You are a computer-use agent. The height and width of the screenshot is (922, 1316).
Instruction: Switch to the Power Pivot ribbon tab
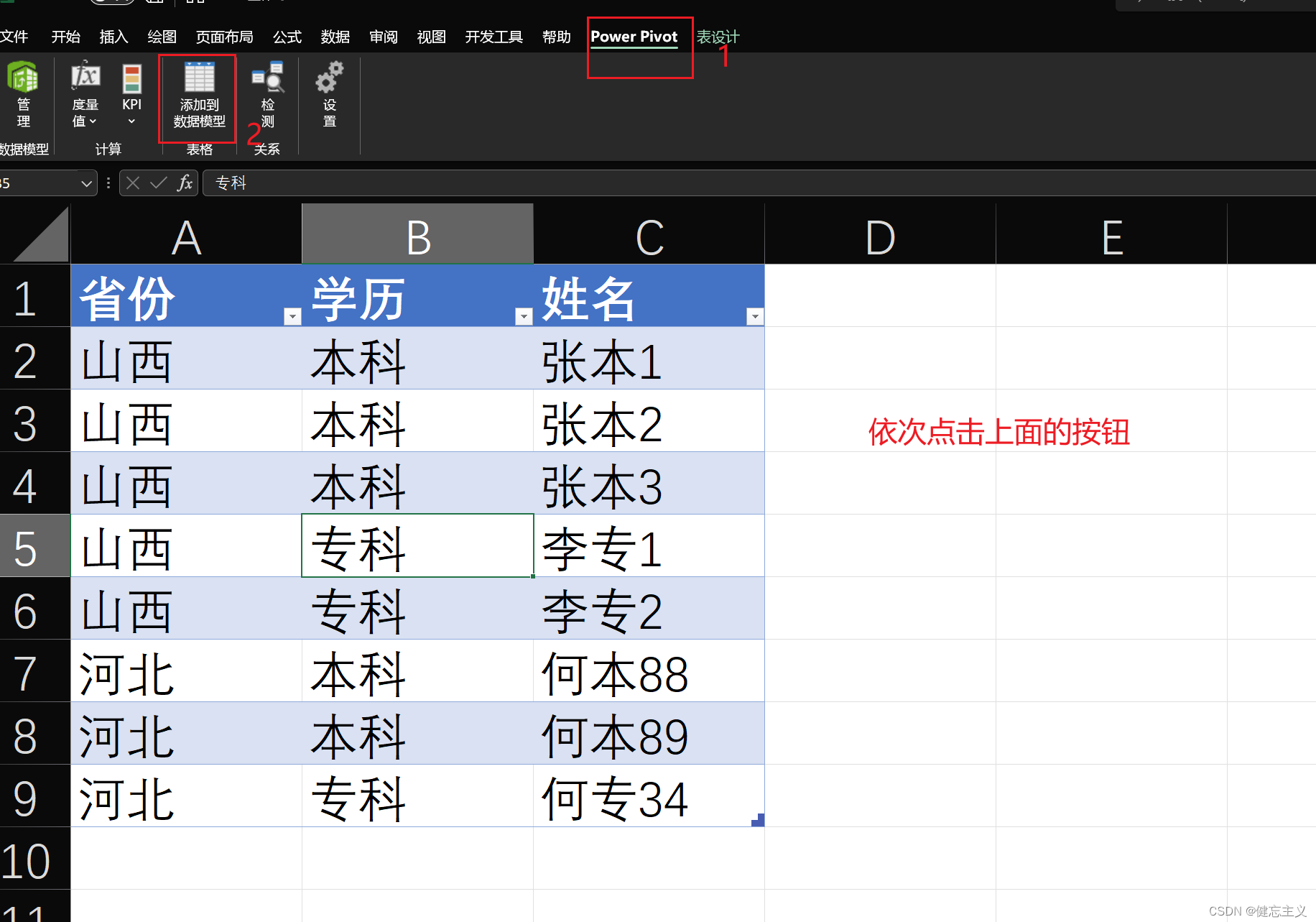click(634, 37)
